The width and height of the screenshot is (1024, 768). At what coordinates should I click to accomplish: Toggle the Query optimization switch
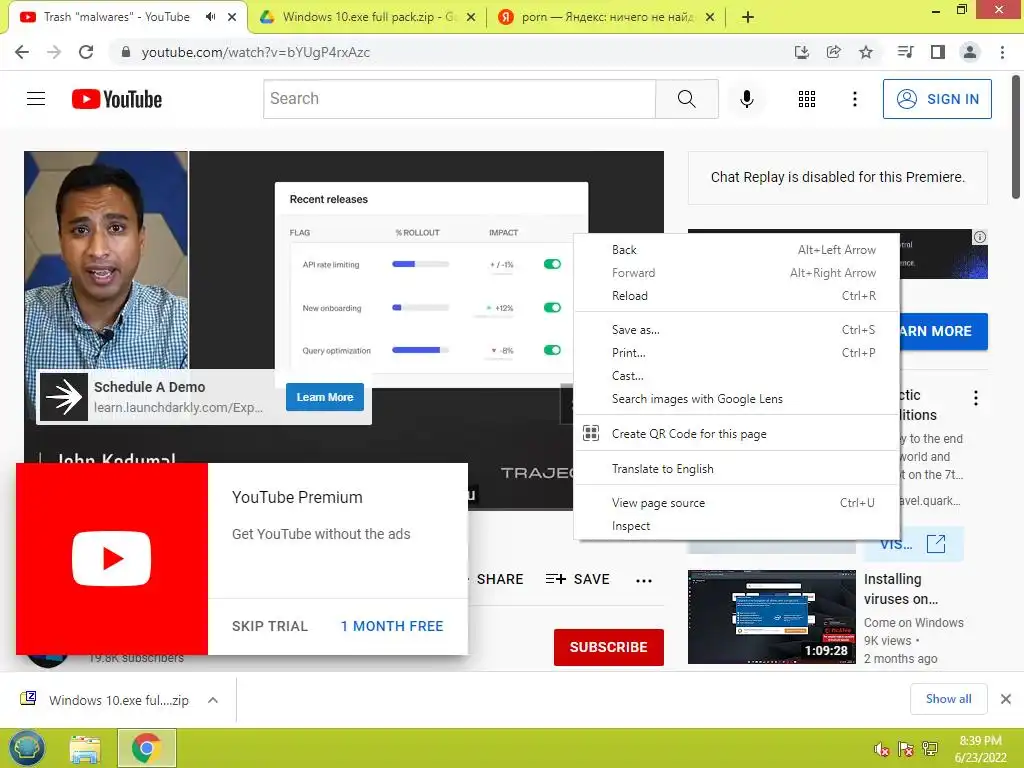(552, 350)
